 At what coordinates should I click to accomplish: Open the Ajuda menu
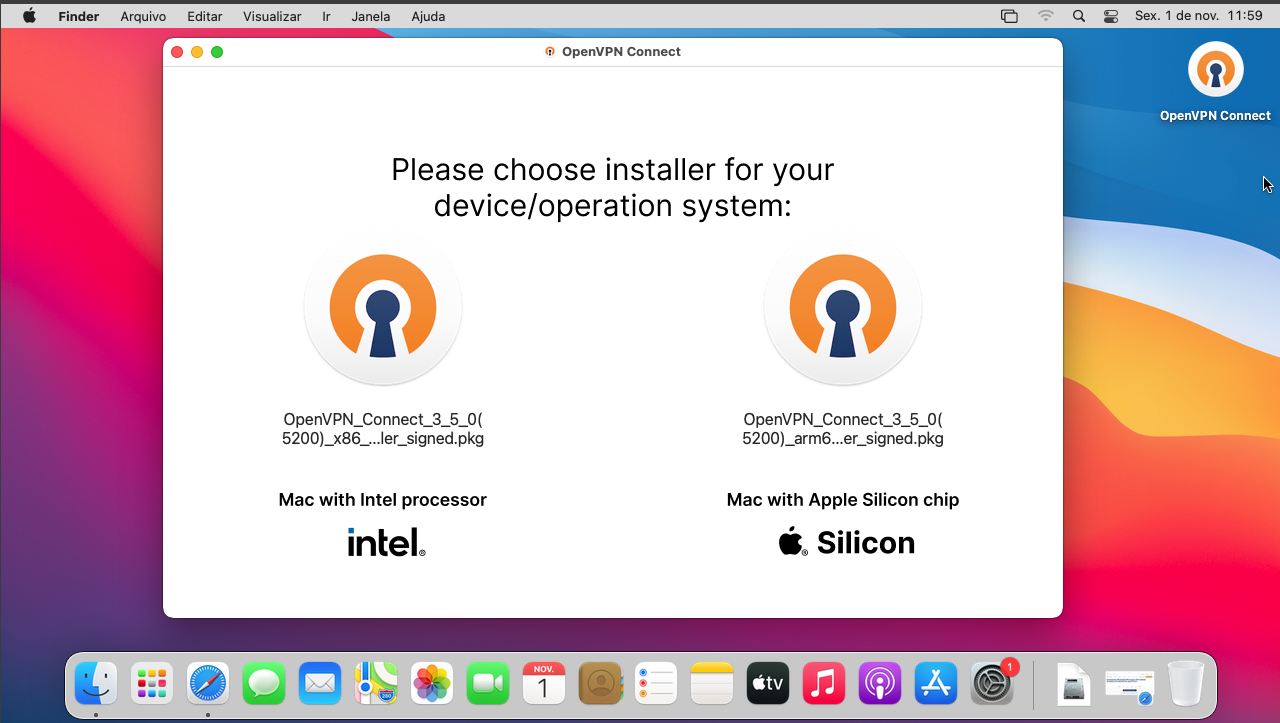(428, 16)
